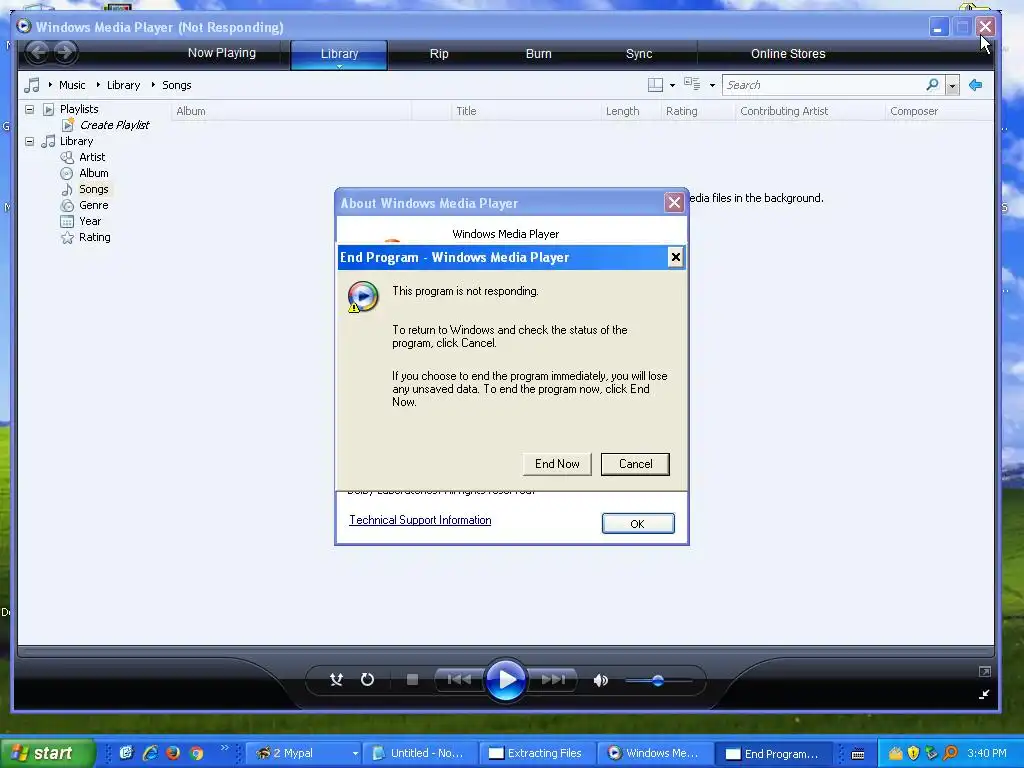Viewport: 1024px width, 768px height.
Task: Launch Firefox from quick launch
Action: pos(173,753)
